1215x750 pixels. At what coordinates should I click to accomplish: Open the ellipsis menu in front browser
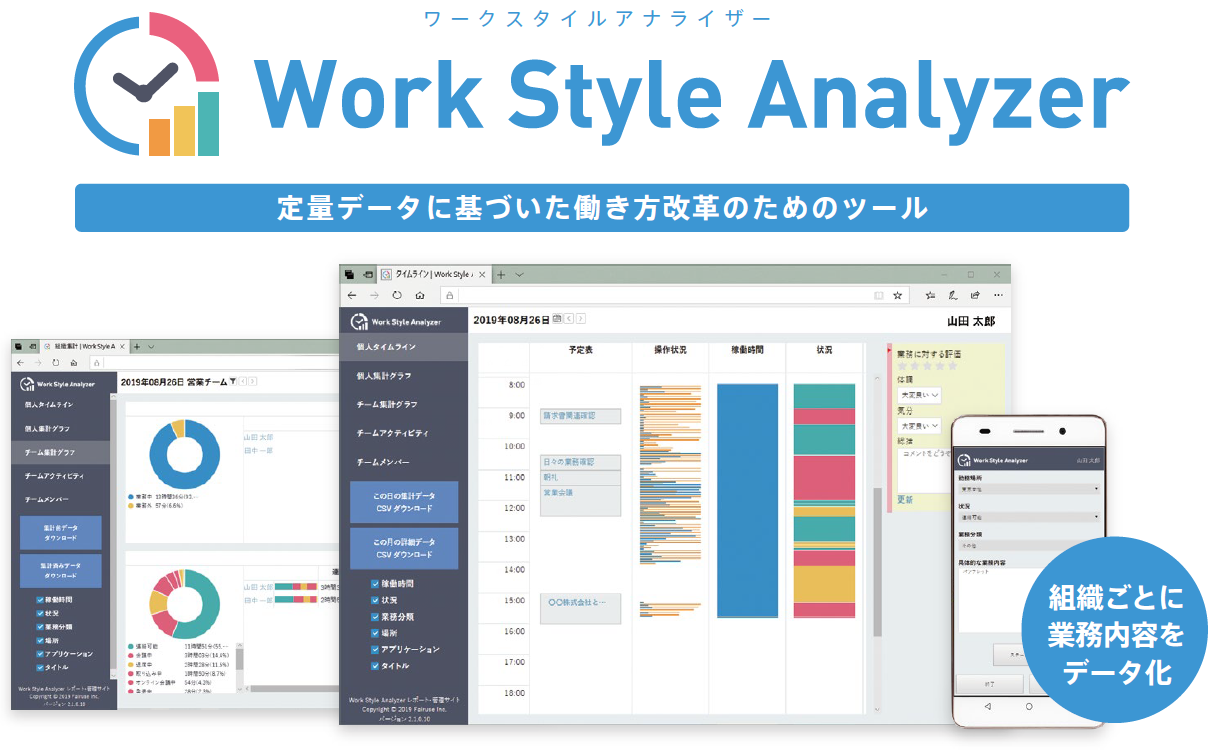pyautogui.click(x=998, y=295)
